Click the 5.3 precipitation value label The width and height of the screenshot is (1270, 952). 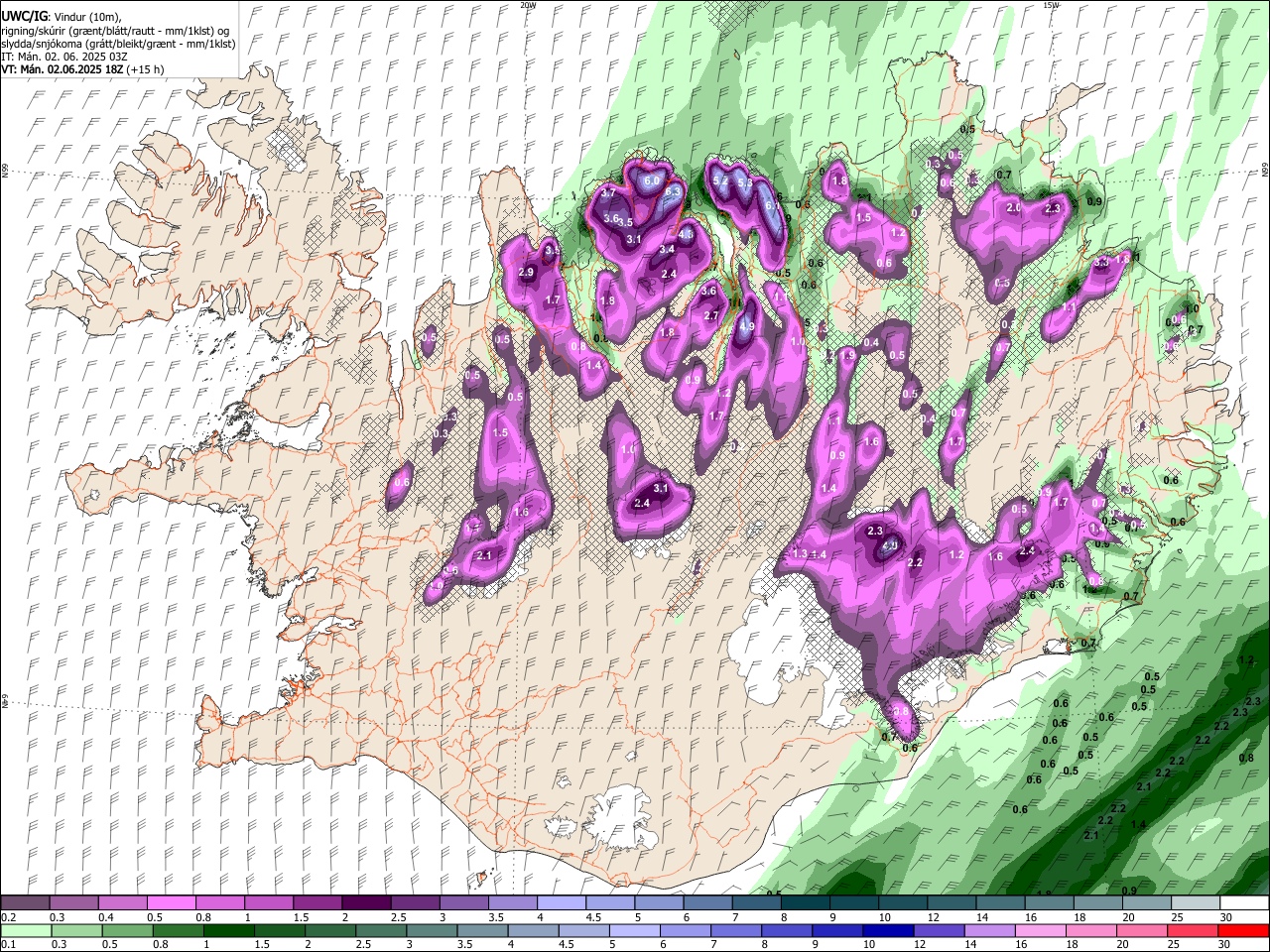point(745,182)
